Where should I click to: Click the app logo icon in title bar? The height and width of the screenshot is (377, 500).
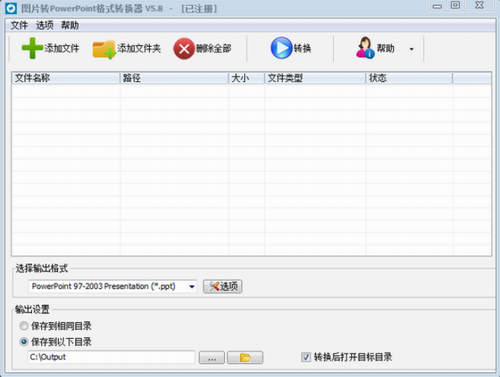click(11, 8)
